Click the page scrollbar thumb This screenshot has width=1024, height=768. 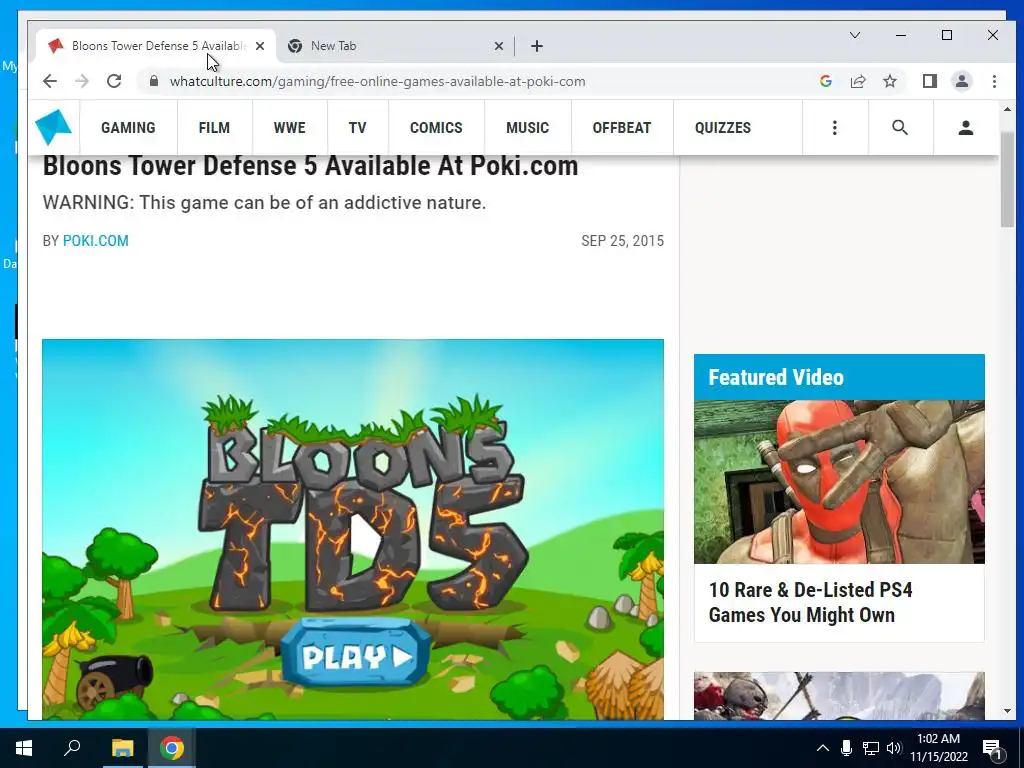1007,182
